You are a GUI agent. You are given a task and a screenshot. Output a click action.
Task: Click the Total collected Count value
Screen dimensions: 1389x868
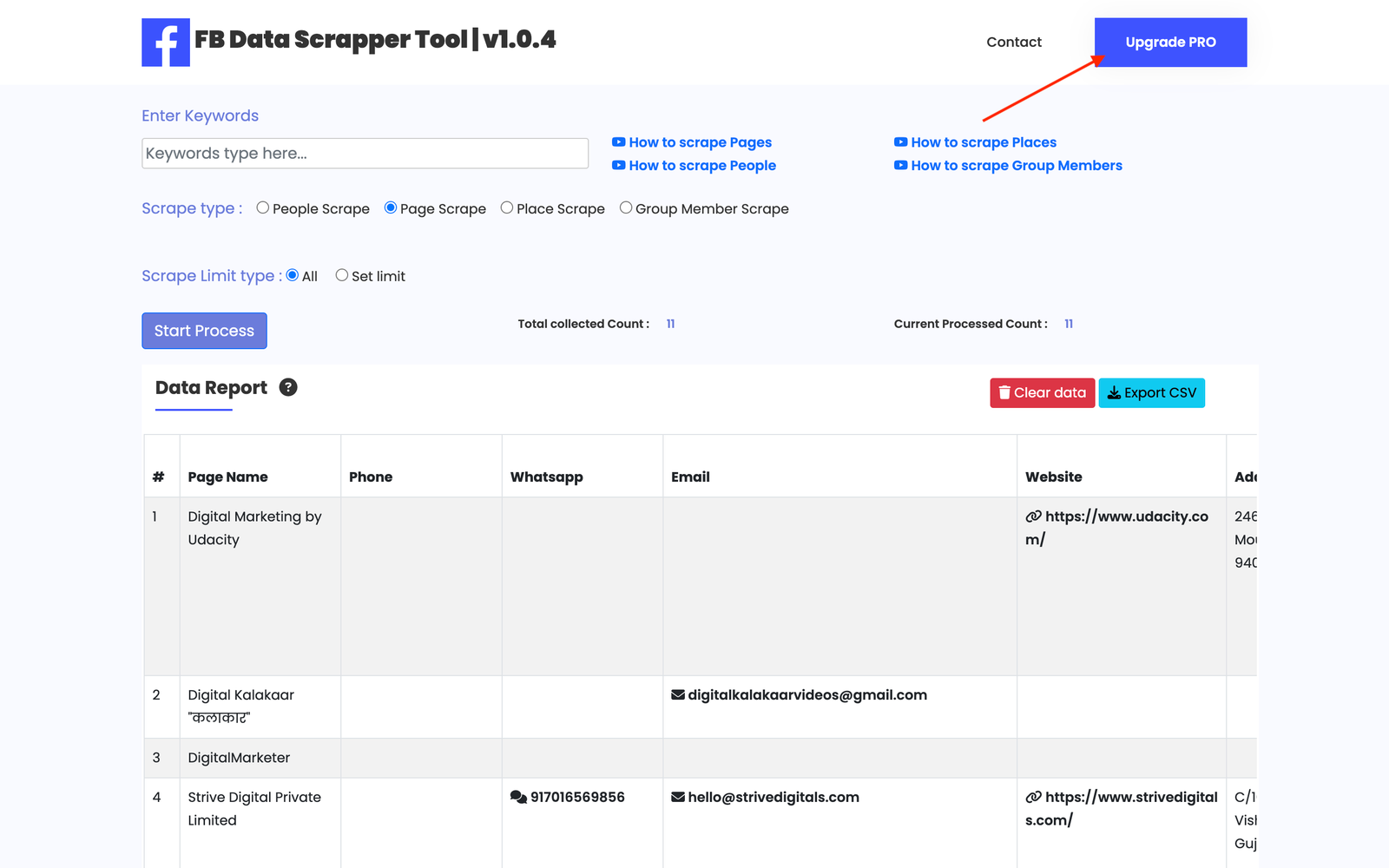670,324
